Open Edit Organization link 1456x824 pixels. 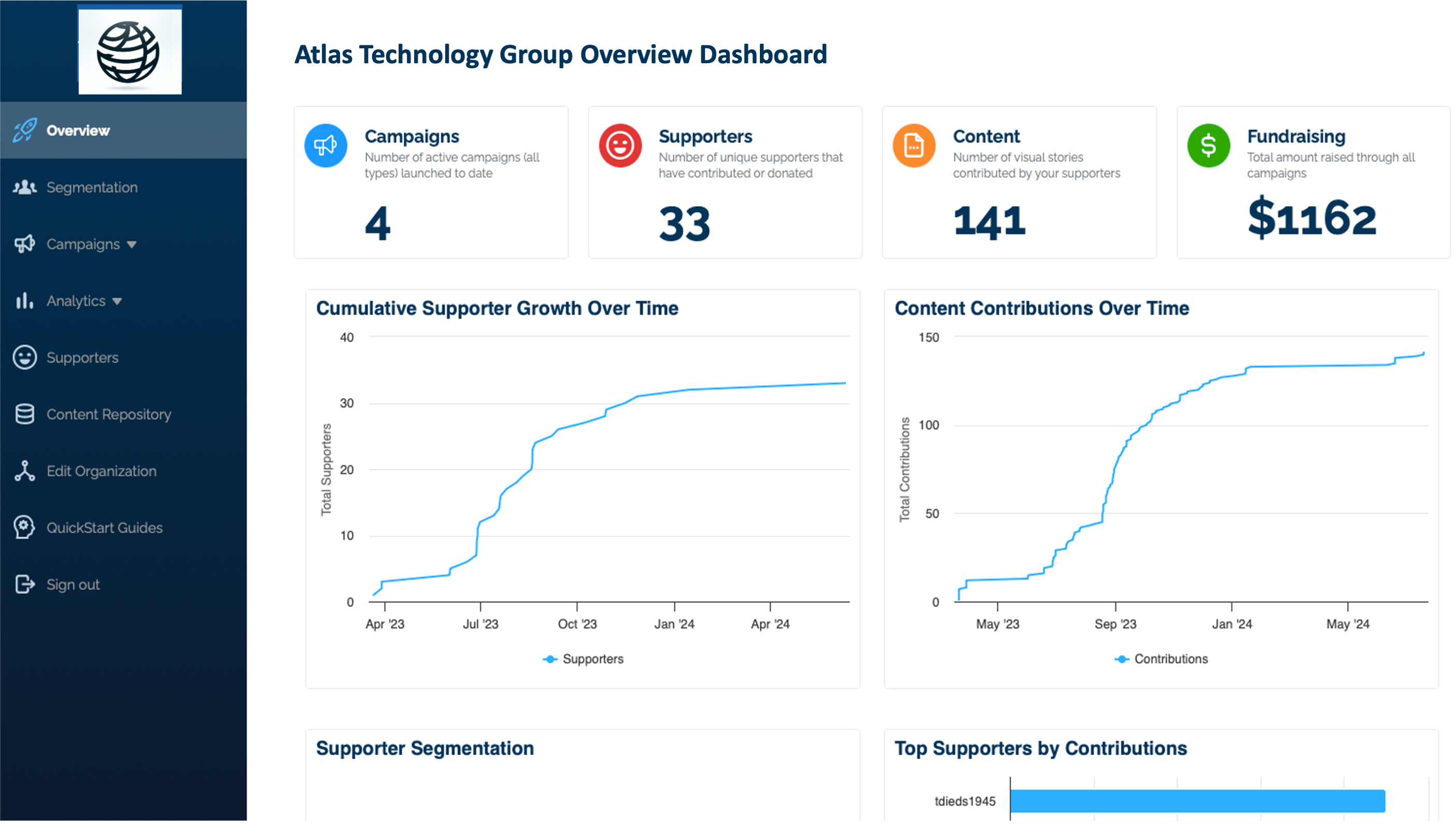pos(101,472)
